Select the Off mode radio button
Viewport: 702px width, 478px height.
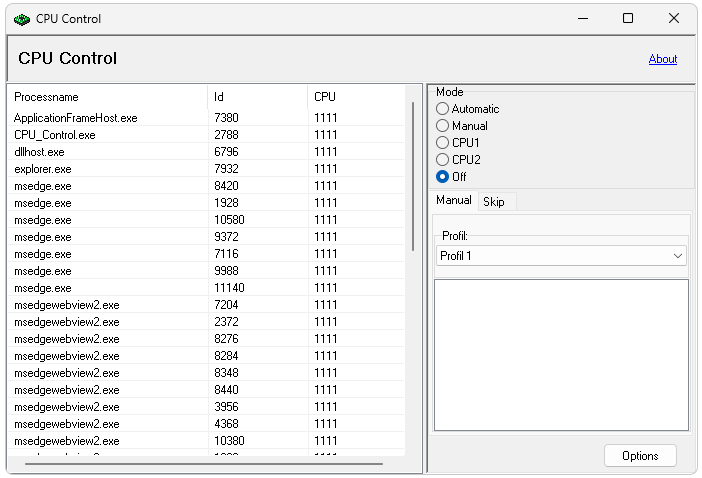click(x=443, y=177)
